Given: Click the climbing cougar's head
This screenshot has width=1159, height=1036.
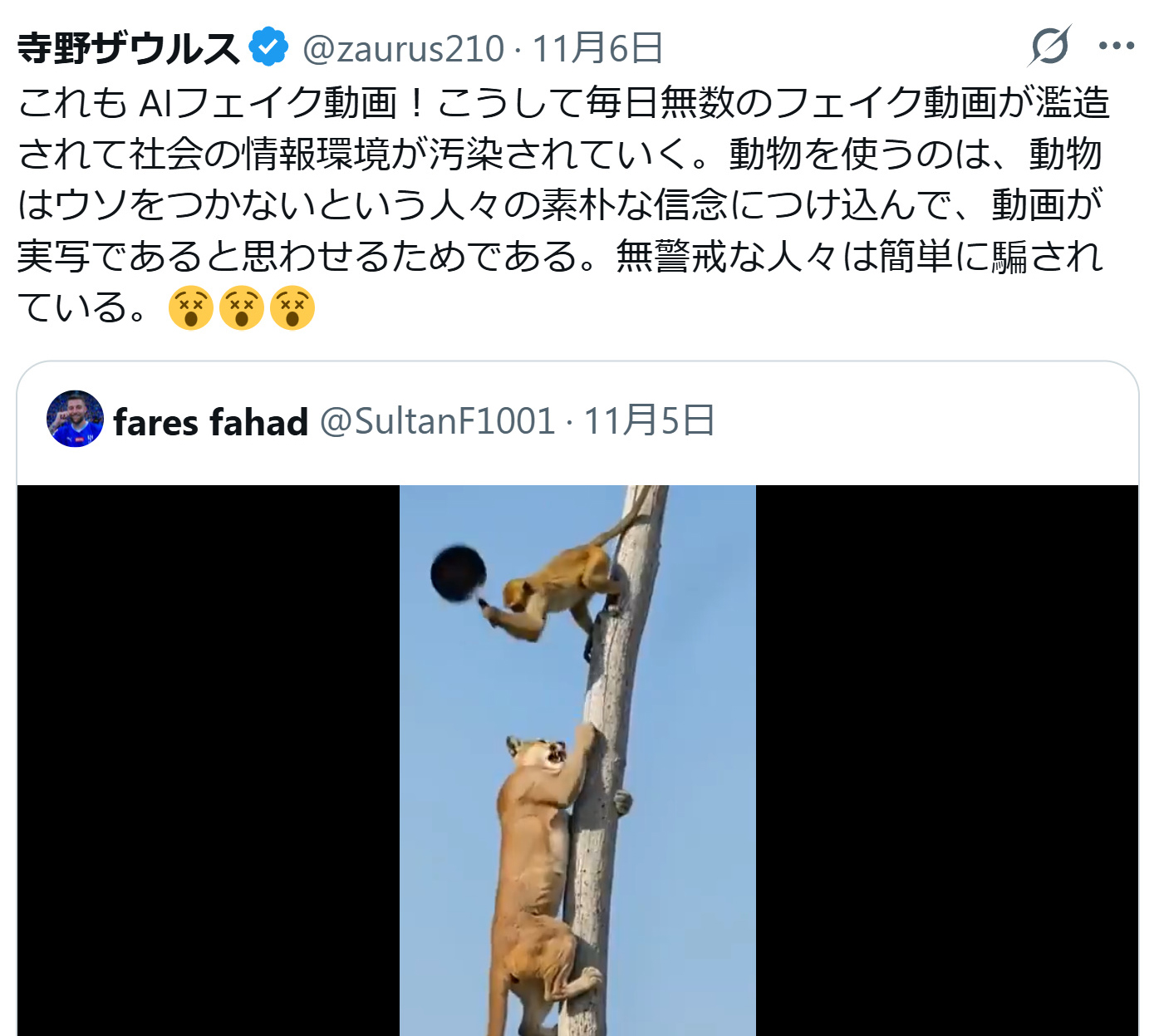Looking at the screenshot, I should pyautogui.click(x=537, y=756).
